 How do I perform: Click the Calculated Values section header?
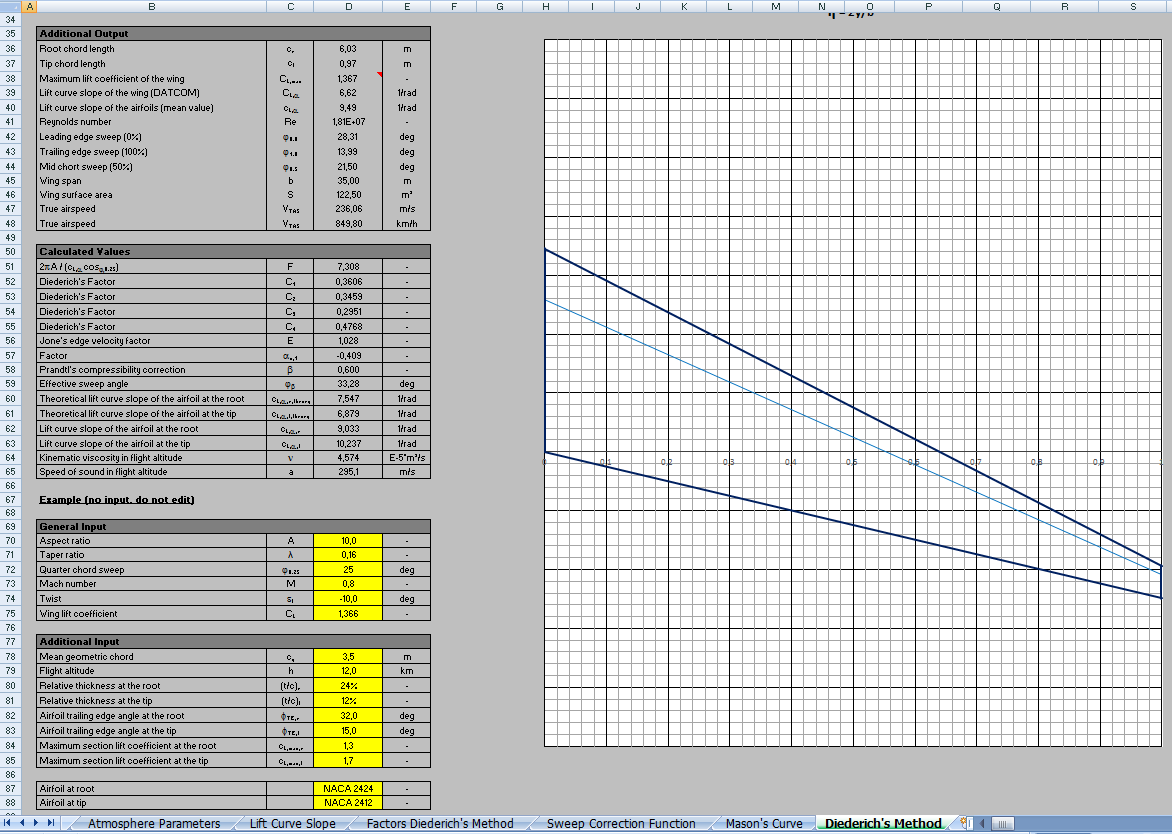233,251
